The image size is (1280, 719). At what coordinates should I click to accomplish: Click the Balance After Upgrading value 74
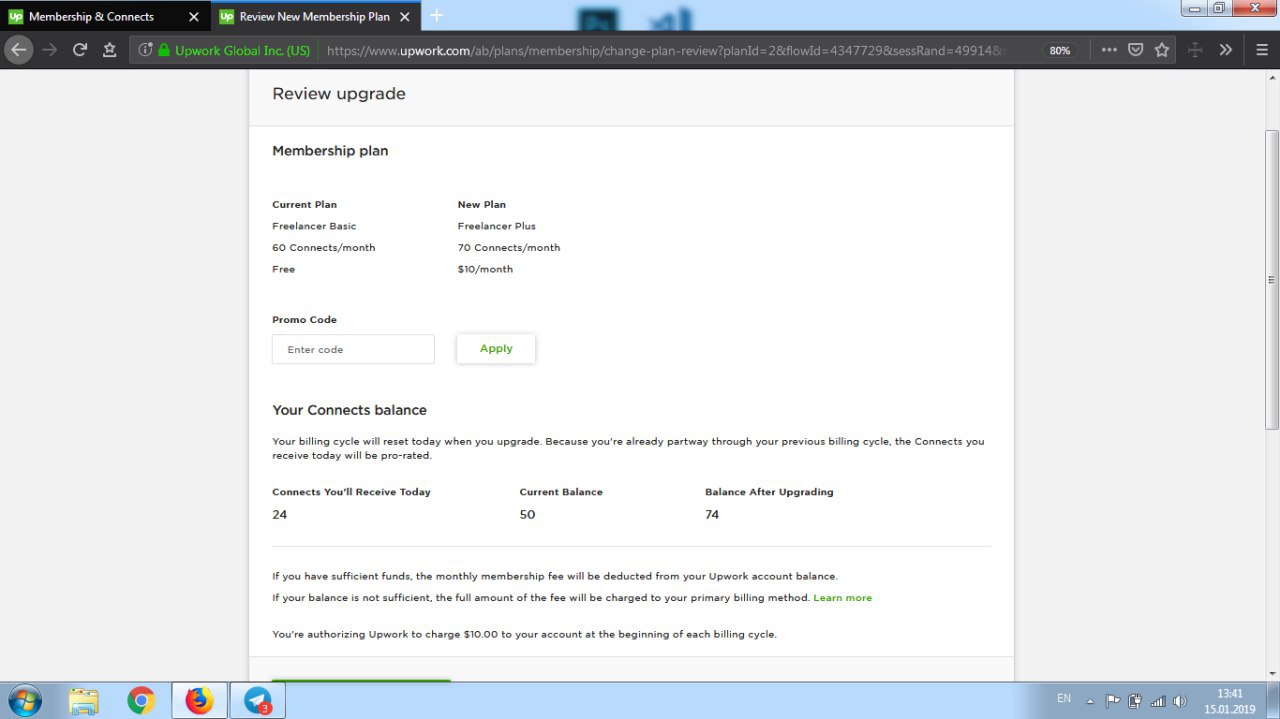(712, 515)
